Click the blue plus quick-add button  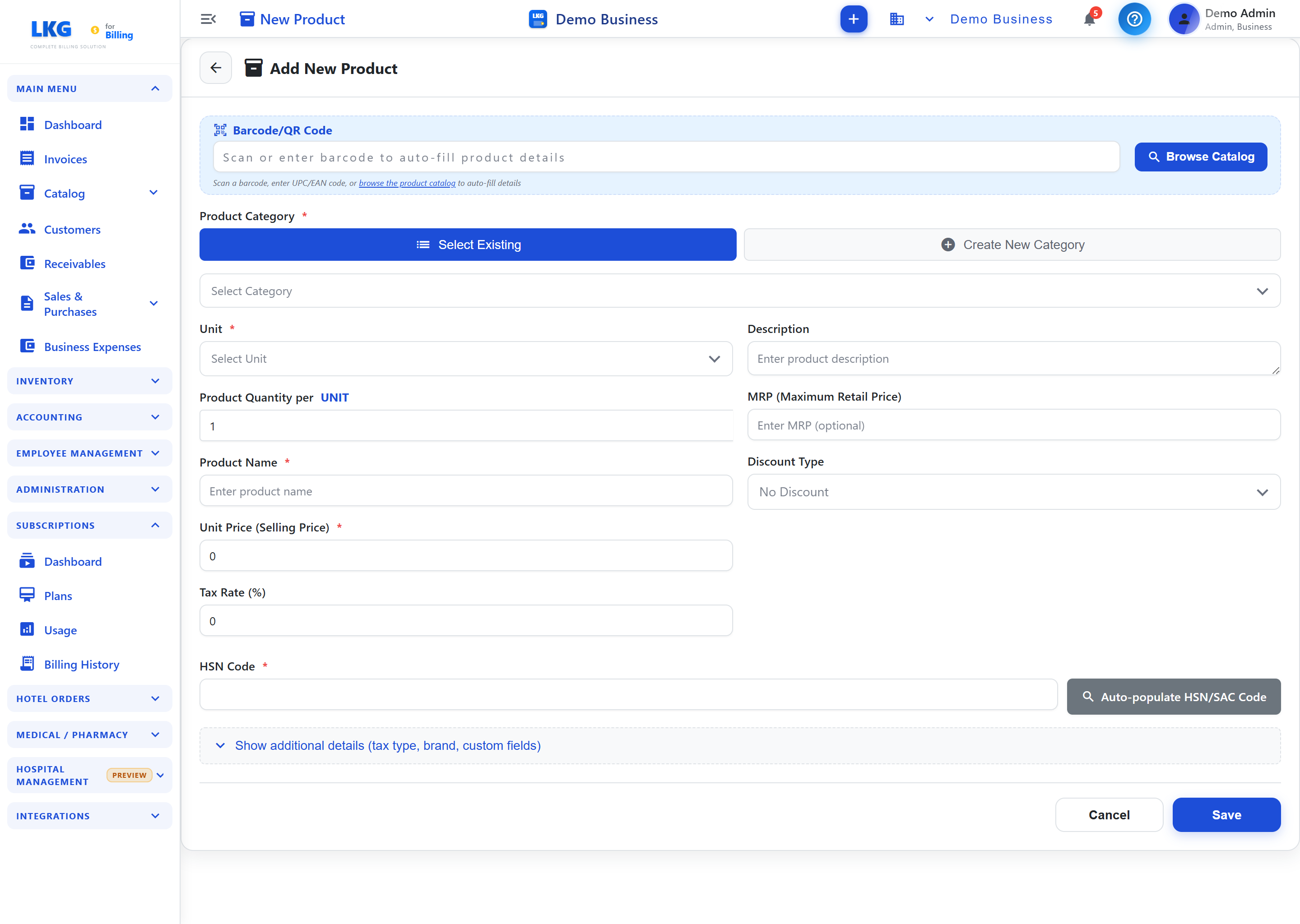[x=853, y=19]
